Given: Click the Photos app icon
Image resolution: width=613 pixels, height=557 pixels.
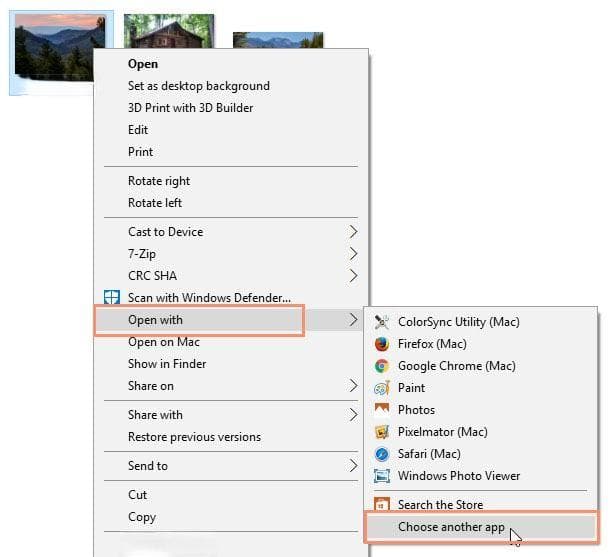Looking at the screenshot, I should pyautogui.click(x=382, y=409).
